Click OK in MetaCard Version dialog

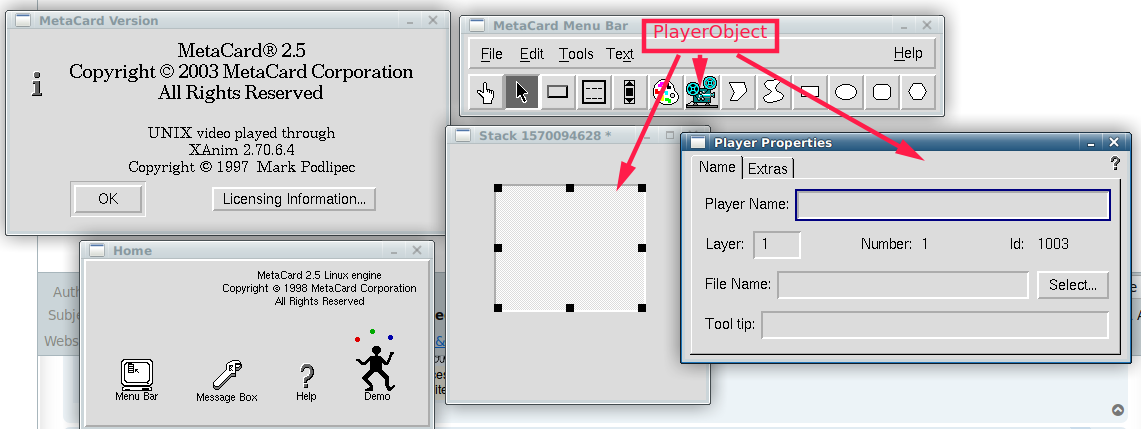click(108, 199)
